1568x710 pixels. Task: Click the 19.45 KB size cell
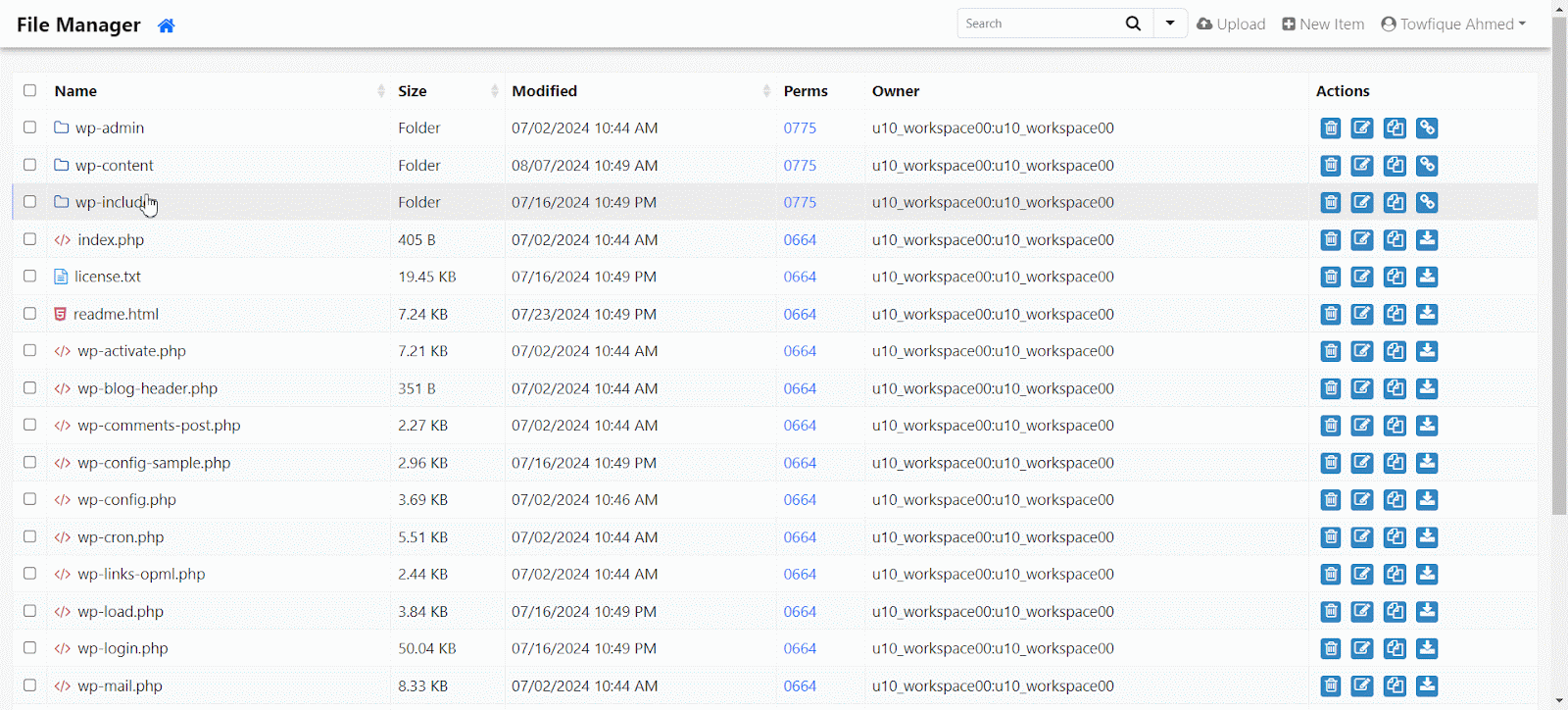tap(427, 277)
